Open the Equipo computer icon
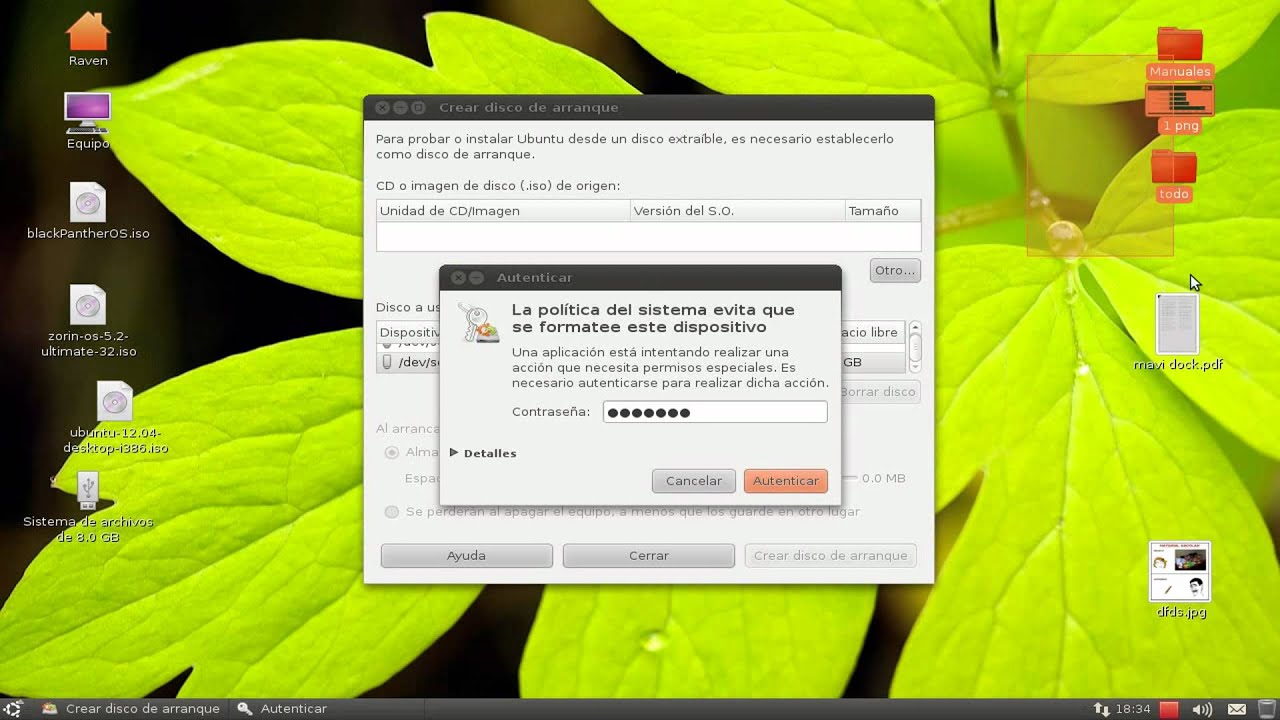 [88, 112]
